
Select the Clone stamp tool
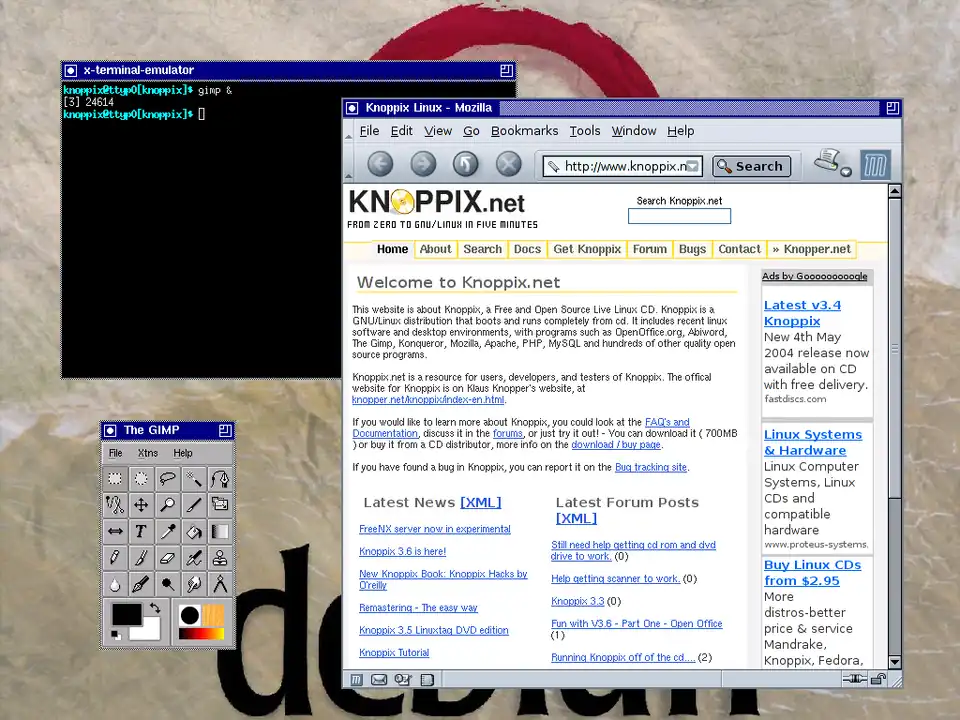pos(220,558)
